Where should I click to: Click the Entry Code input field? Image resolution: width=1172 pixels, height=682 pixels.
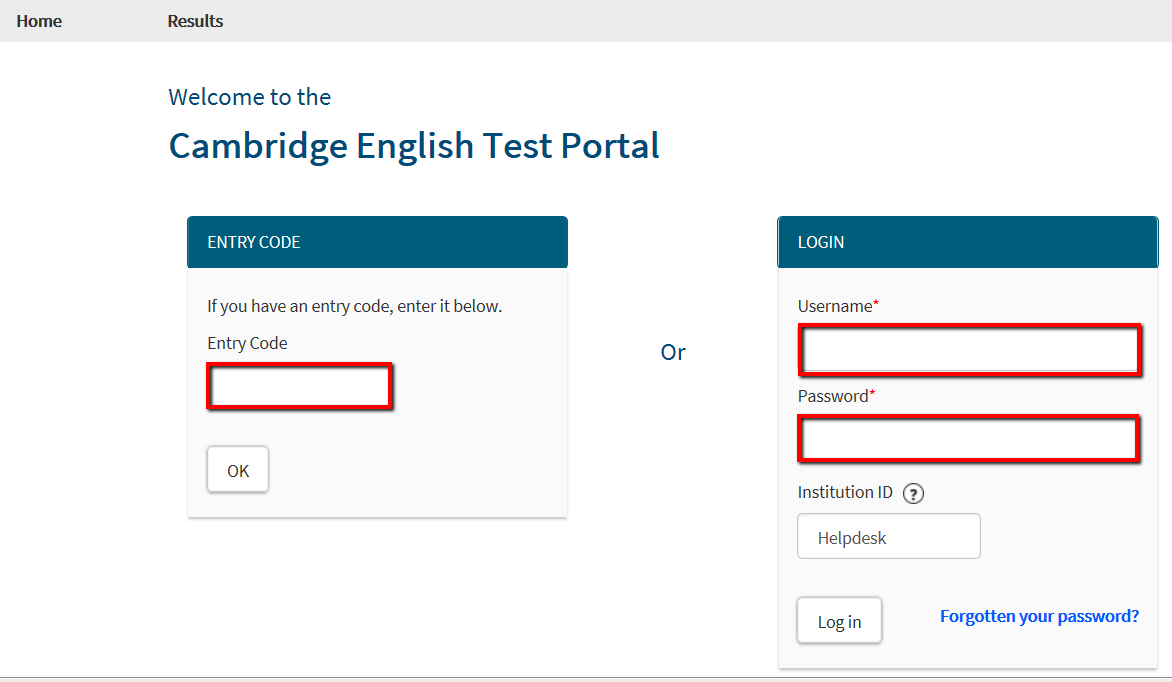point(300,387)
